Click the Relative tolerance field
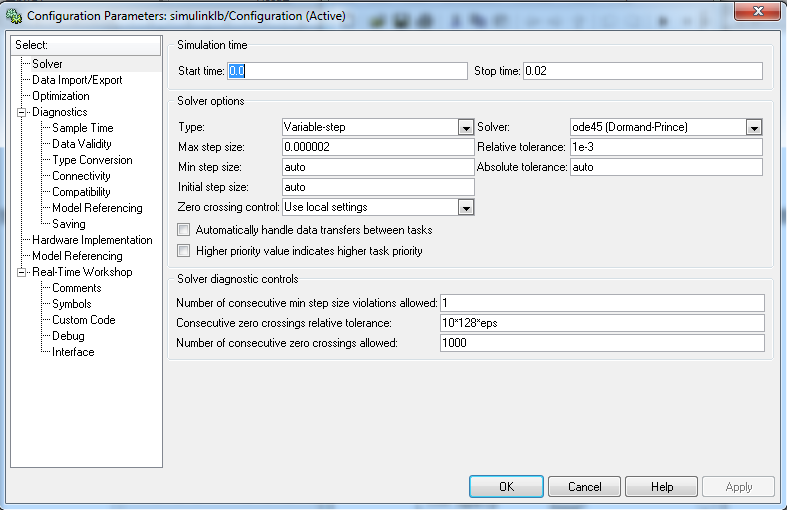 (667, 147)
